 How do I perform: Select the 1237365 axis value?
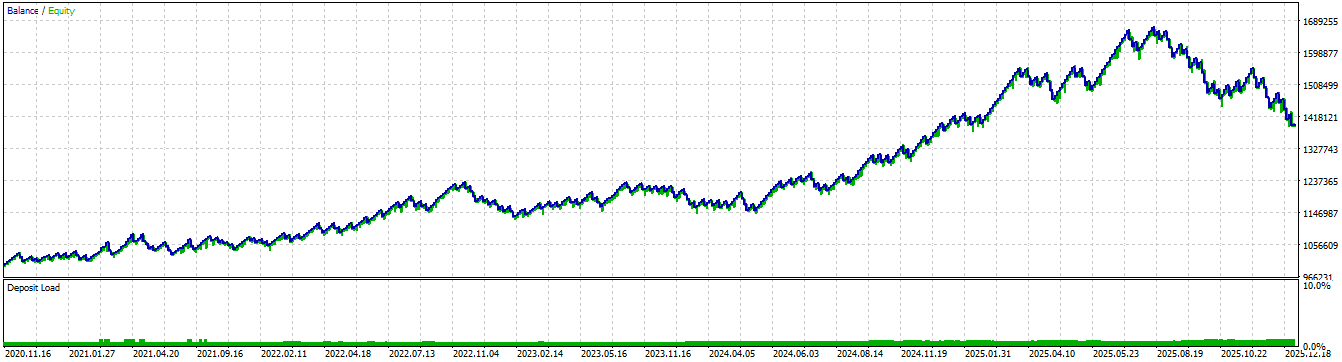pyautogui.click(x=1320, y=181)
